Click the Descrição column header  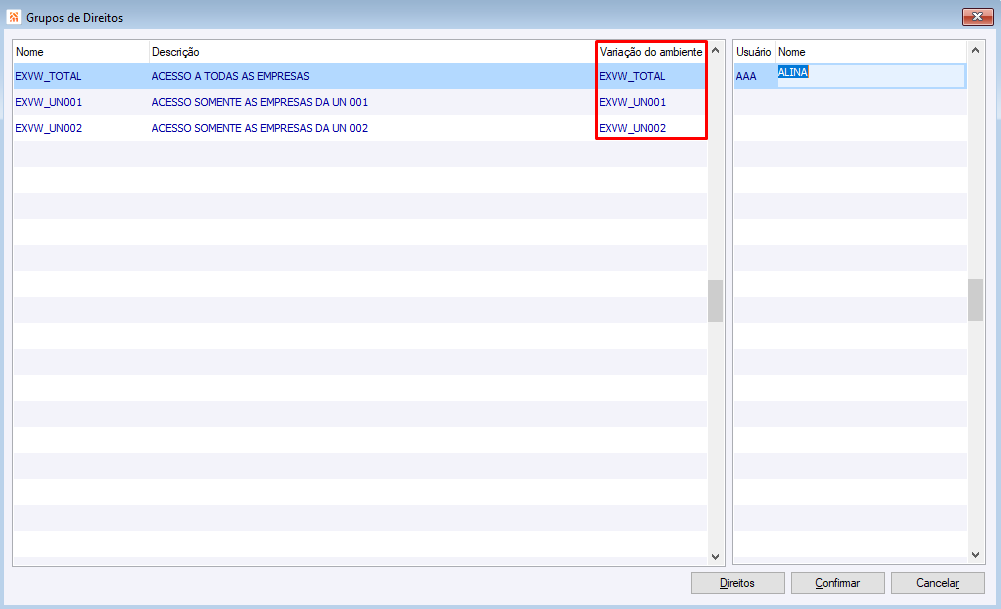pyautogui.click(x=372, y=52)
